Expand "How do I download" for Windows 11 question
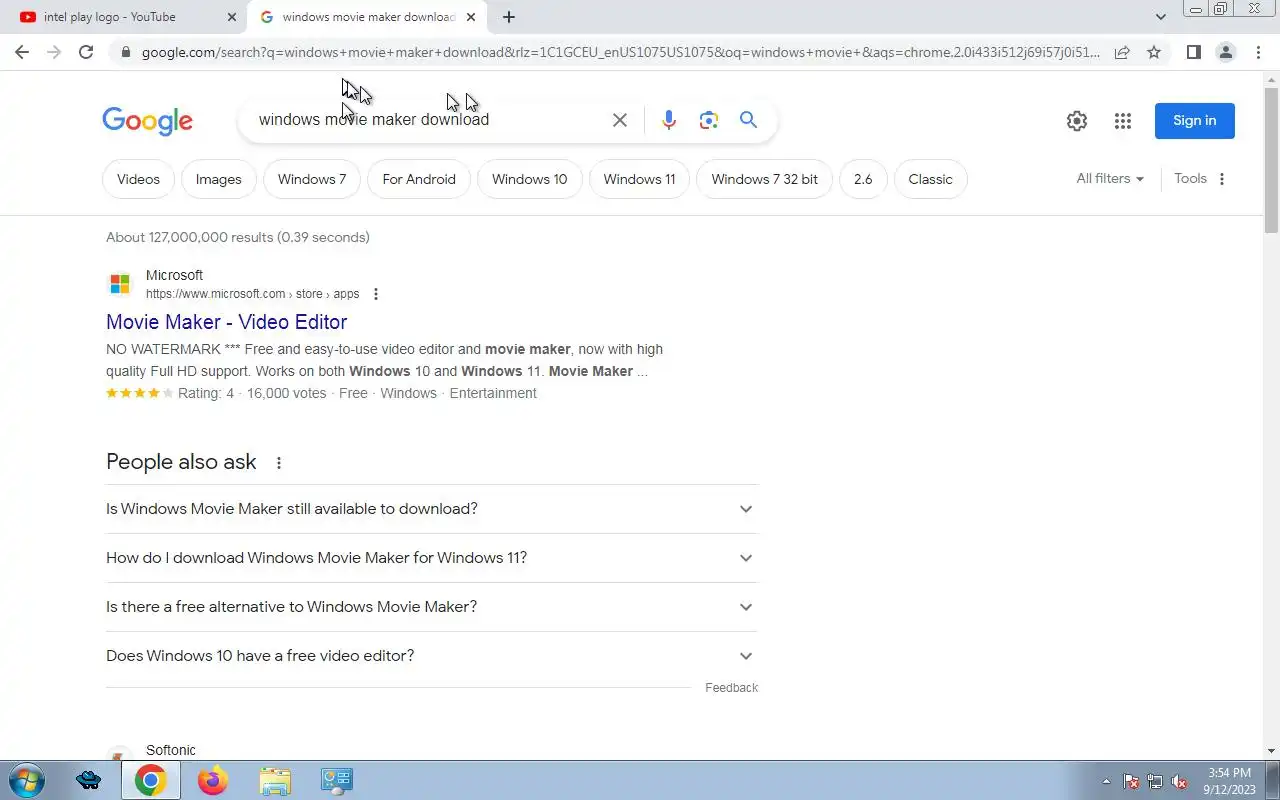Screen dimensions: 1280x800 click(x=432, y=558)
